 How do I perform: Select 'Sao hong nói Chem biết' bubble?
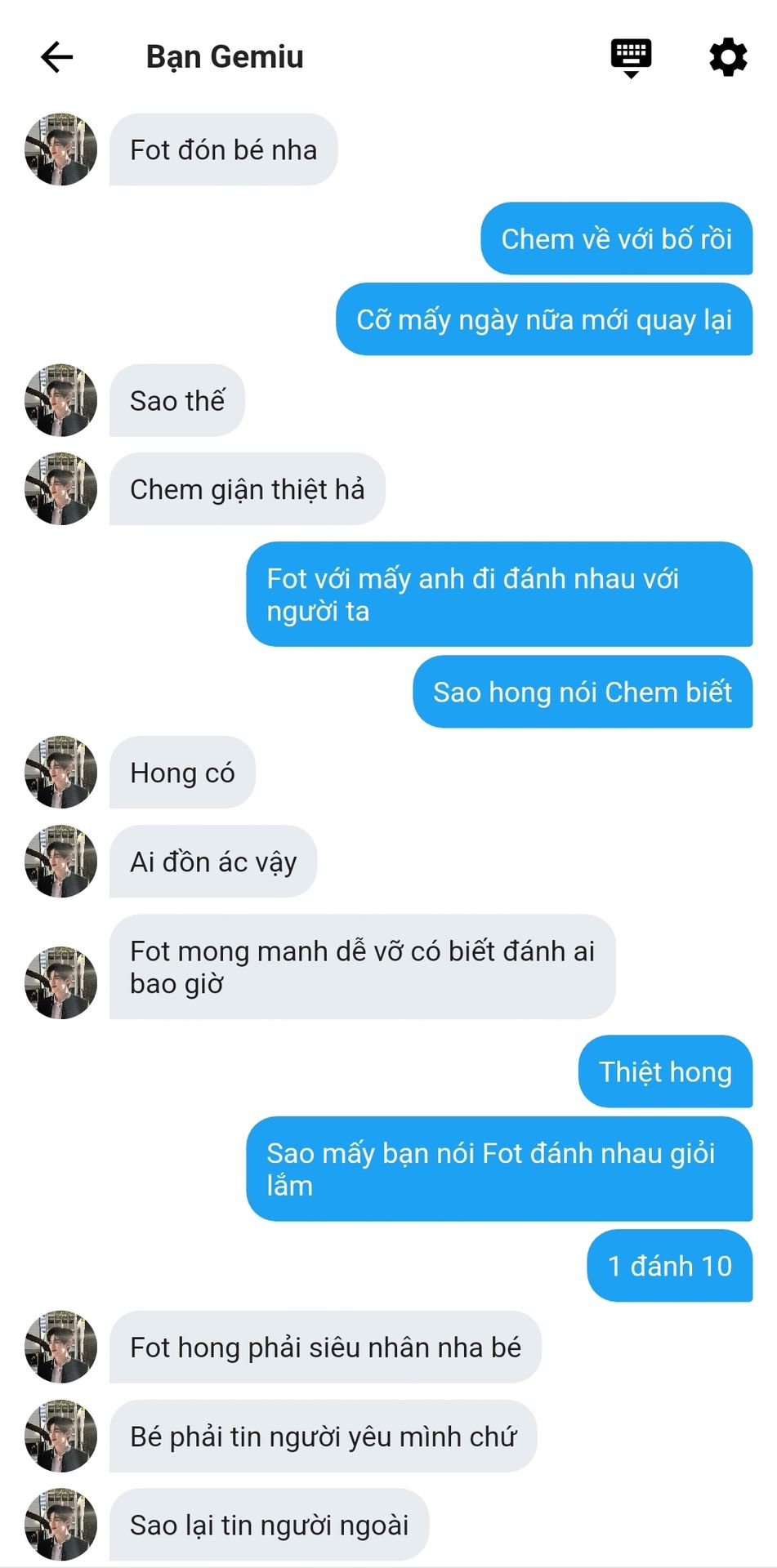pyautogui.click(x=583, y=692)
